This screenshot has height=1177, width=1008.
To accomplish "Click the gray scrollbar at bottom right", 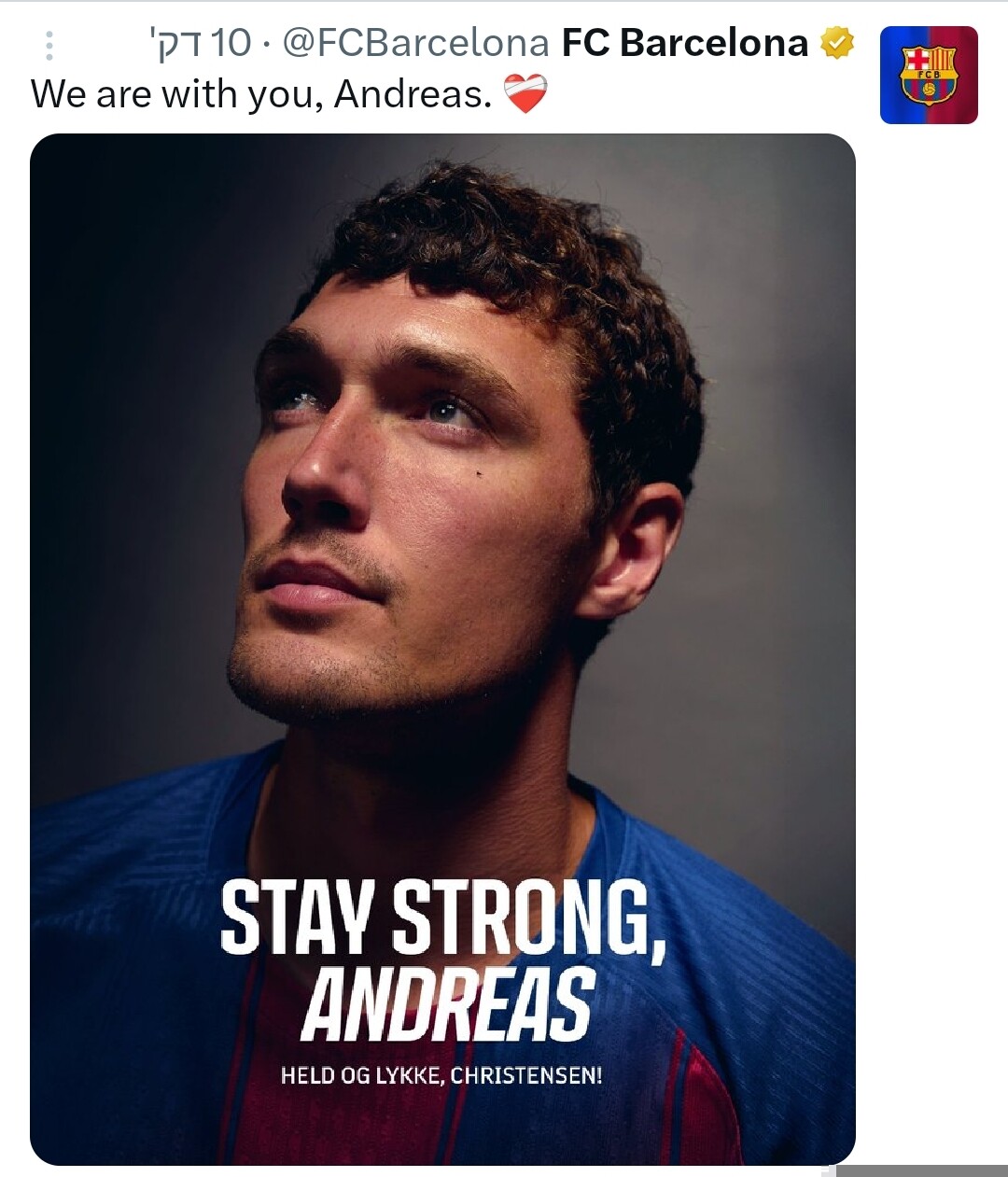I will [922, 1170].
